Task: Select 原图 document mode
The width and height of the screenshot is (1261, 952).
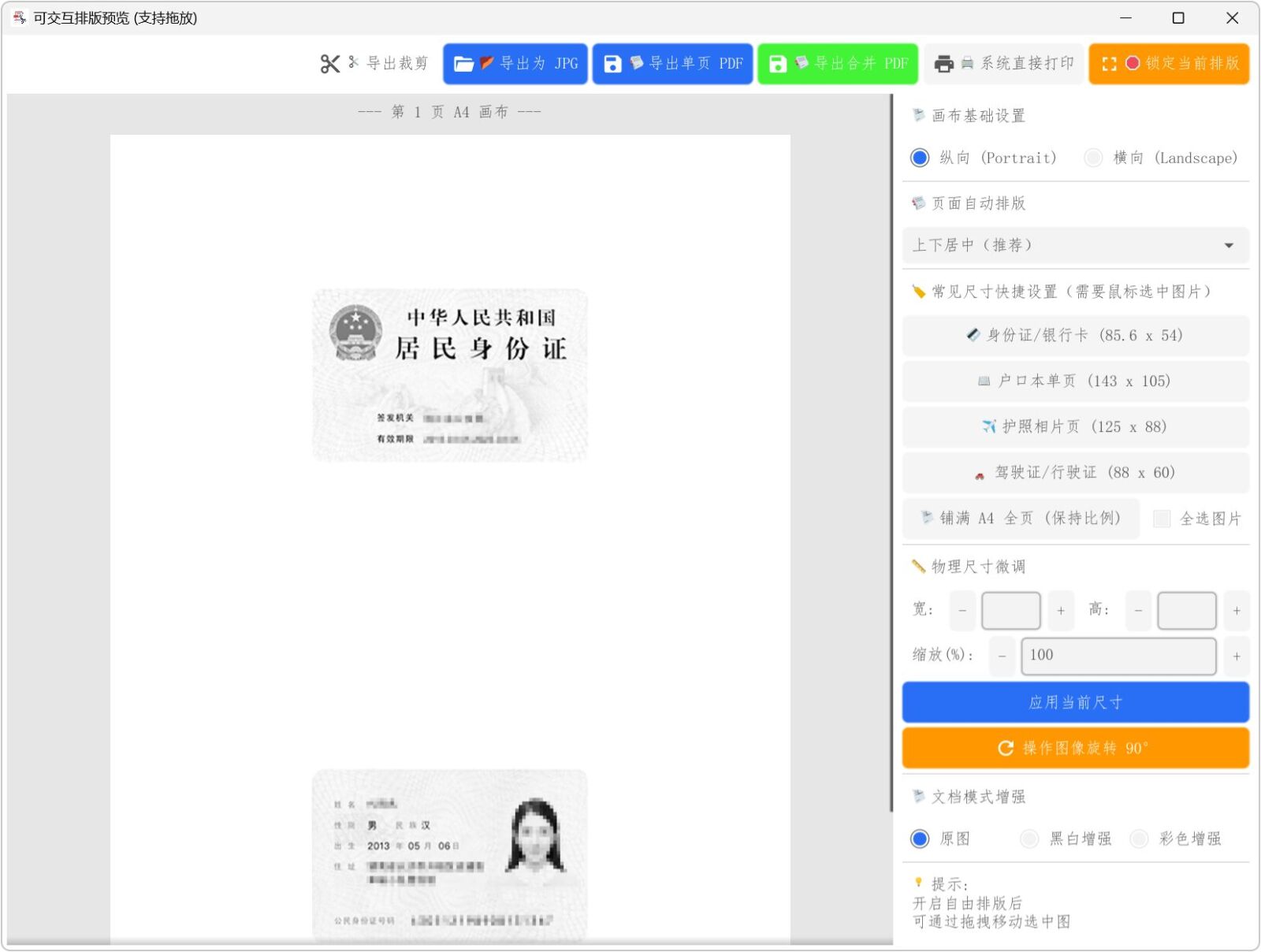Action: (x=920, y=839)
